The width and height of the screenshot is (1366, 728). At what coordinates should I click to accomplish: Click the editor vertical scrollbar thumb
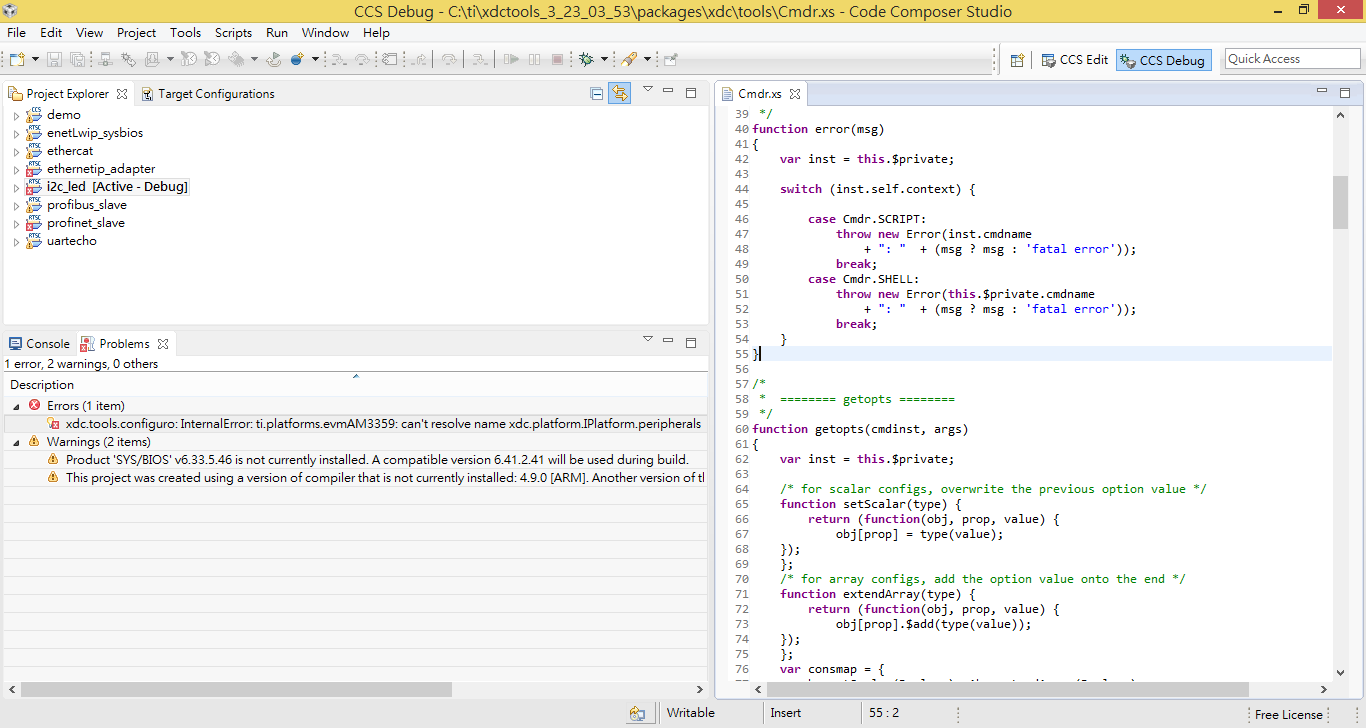click(1340, 202)
